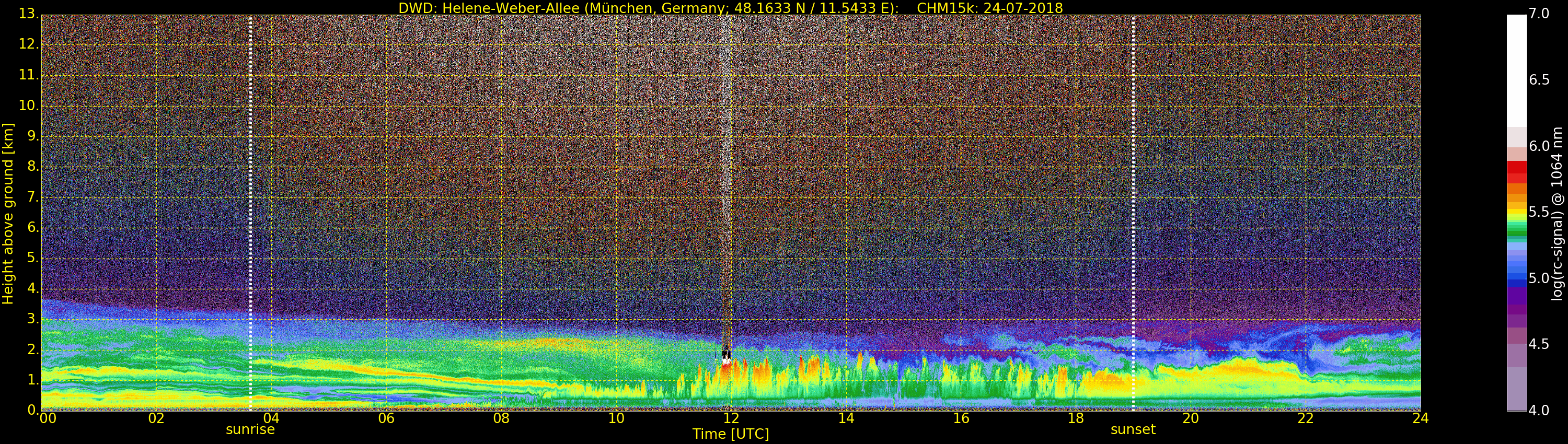The image size is (1568, 444).
Task: Click the time tick label '04'
Action: (x=271, y=418)
